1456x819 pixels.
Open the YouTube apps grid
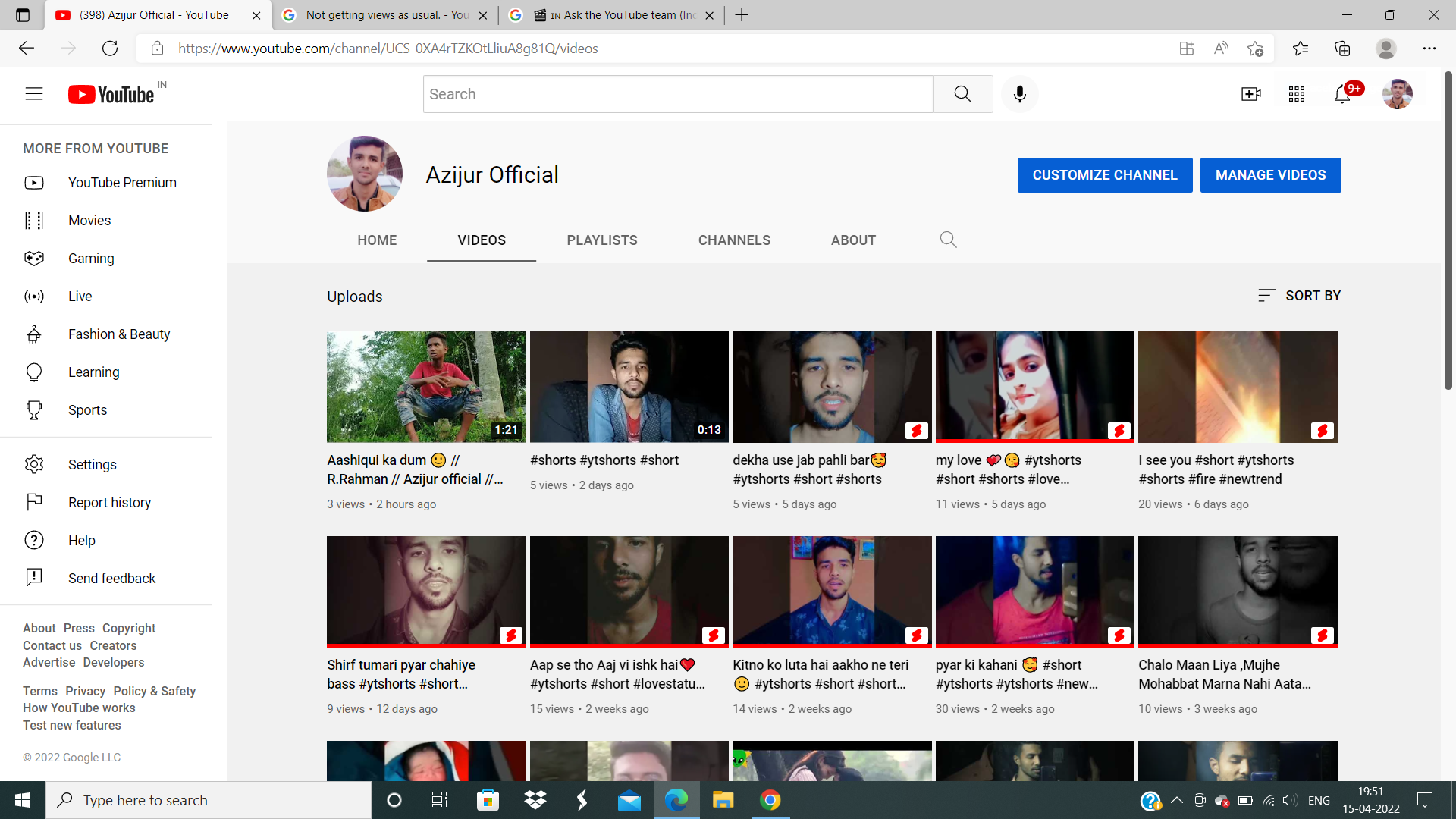coord(1297,94)
